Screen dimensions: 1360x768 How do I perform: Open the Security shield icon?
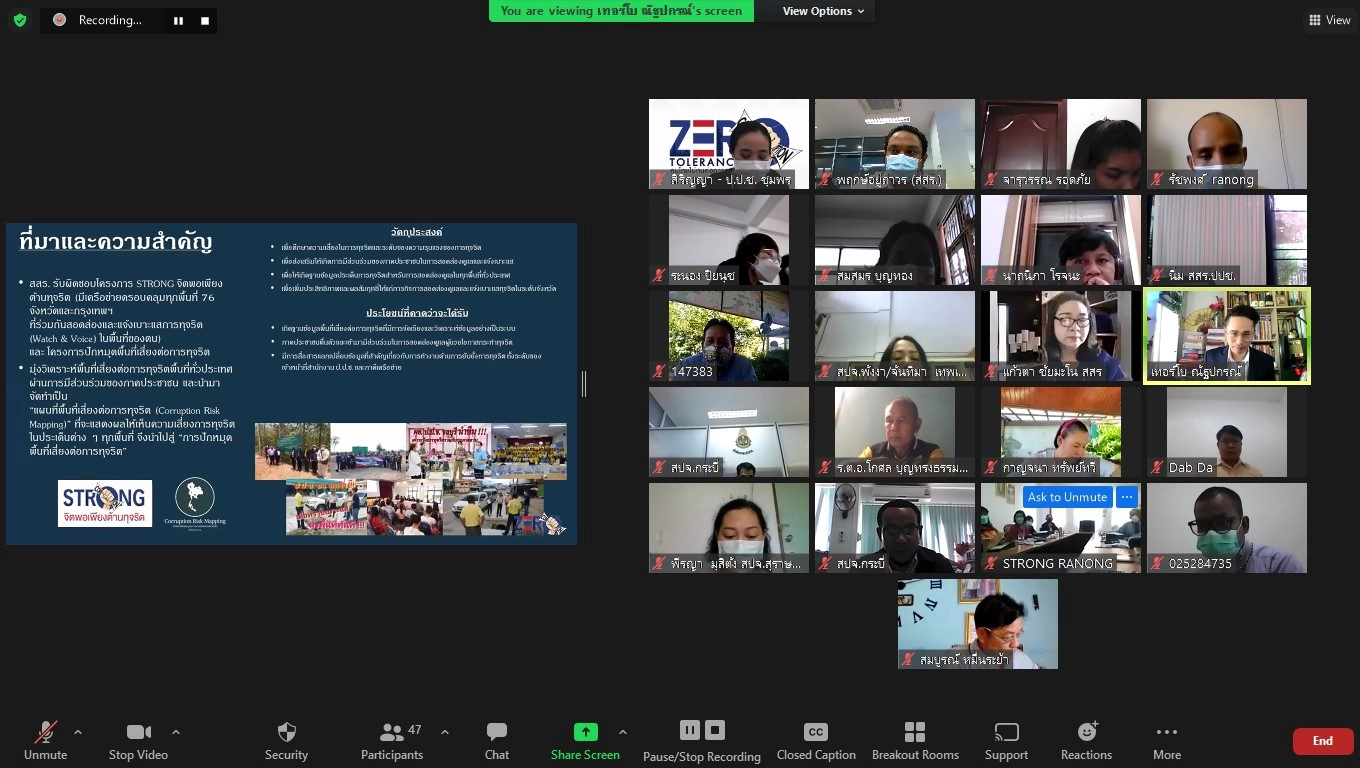[286, 733]
